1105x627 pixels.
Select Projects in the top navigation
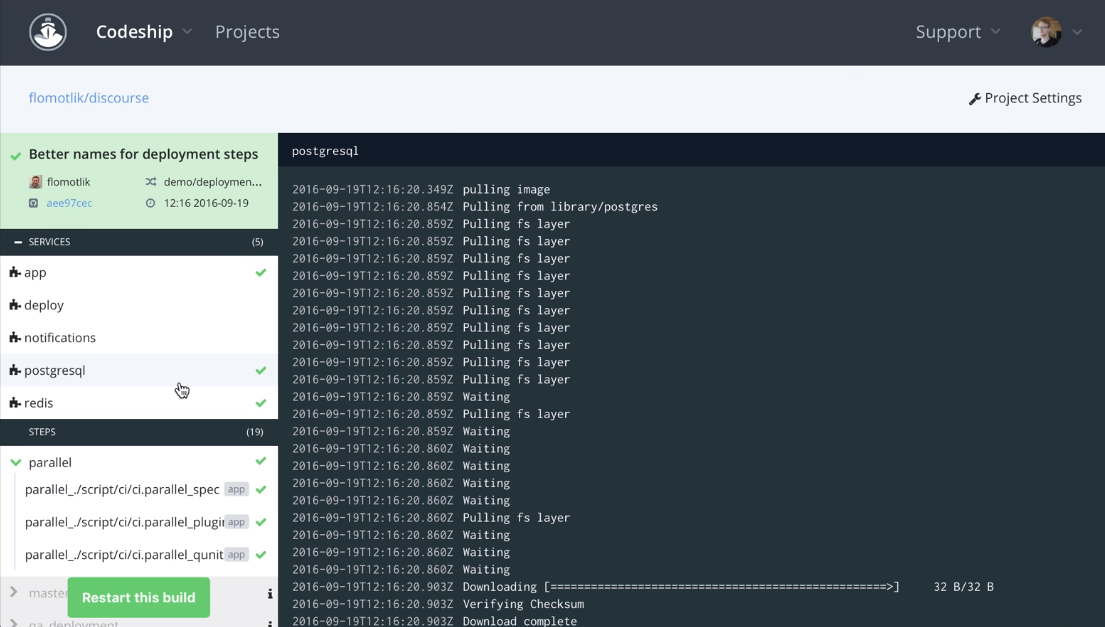pyautogui.click(x=247, y=31)
